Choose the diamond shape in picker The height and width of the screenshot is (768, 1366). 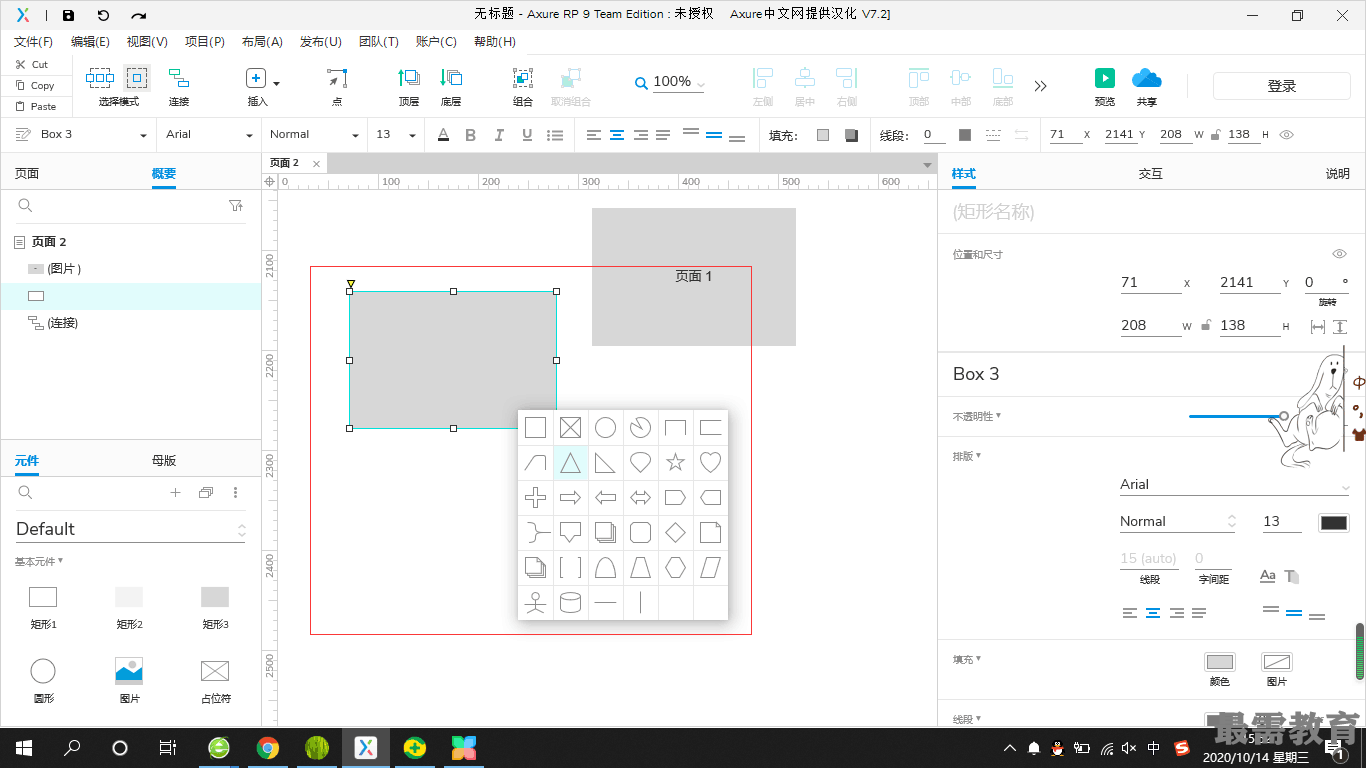(675, 533)
